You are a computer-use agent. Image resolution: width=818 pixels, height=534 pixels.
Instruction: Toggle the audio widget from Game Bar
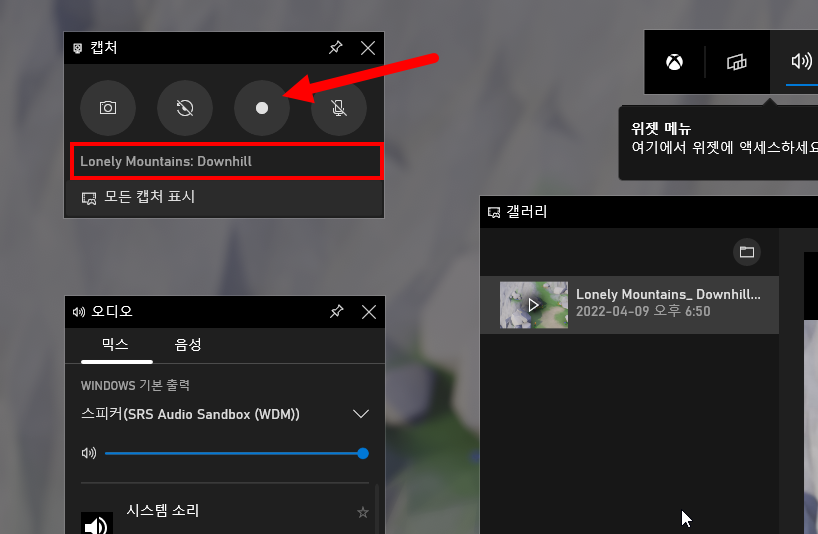(x=801, y=61)
